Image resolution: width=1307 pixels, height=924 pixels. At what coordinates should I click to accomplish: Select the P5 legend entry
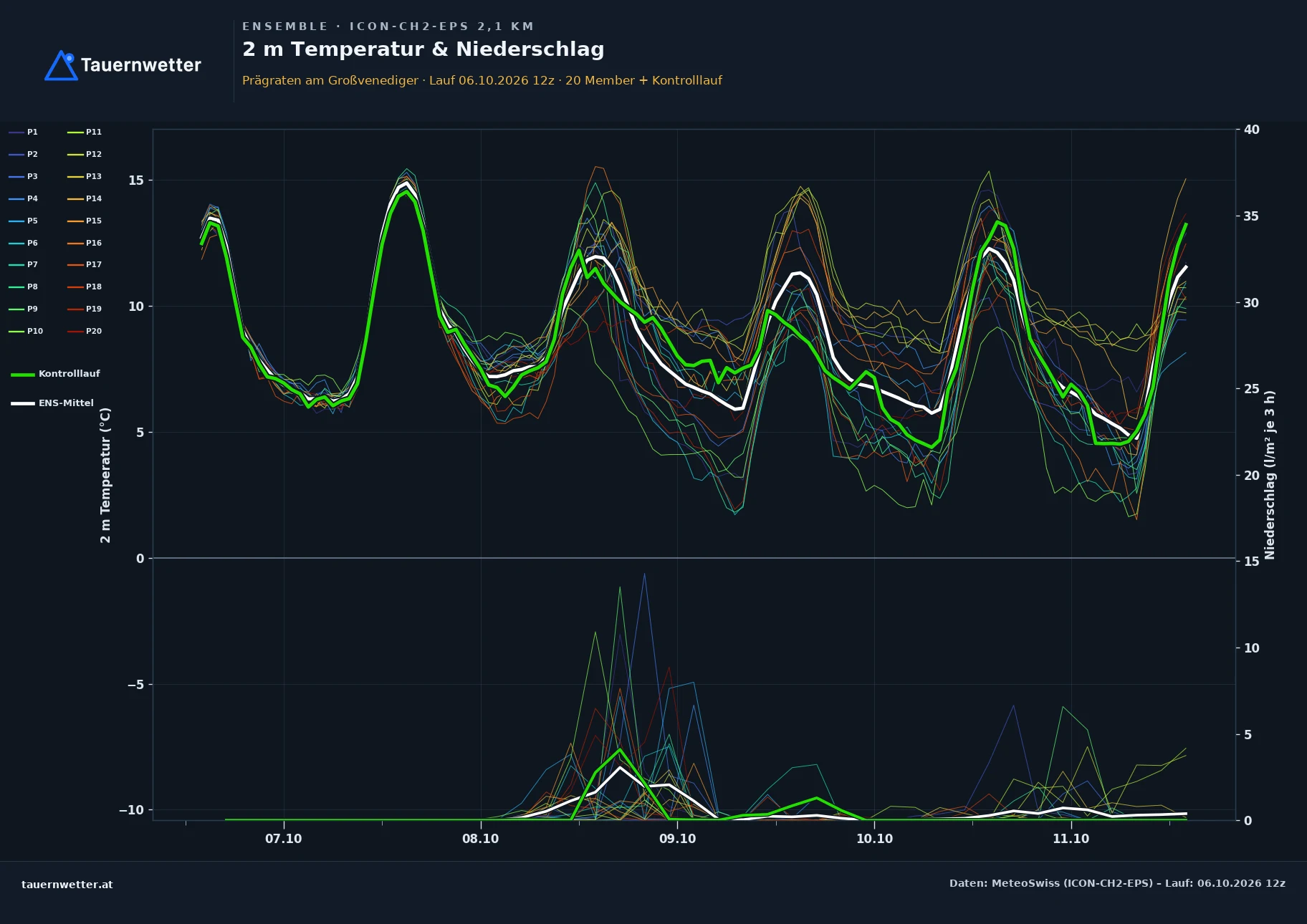(x=24, y=221)
